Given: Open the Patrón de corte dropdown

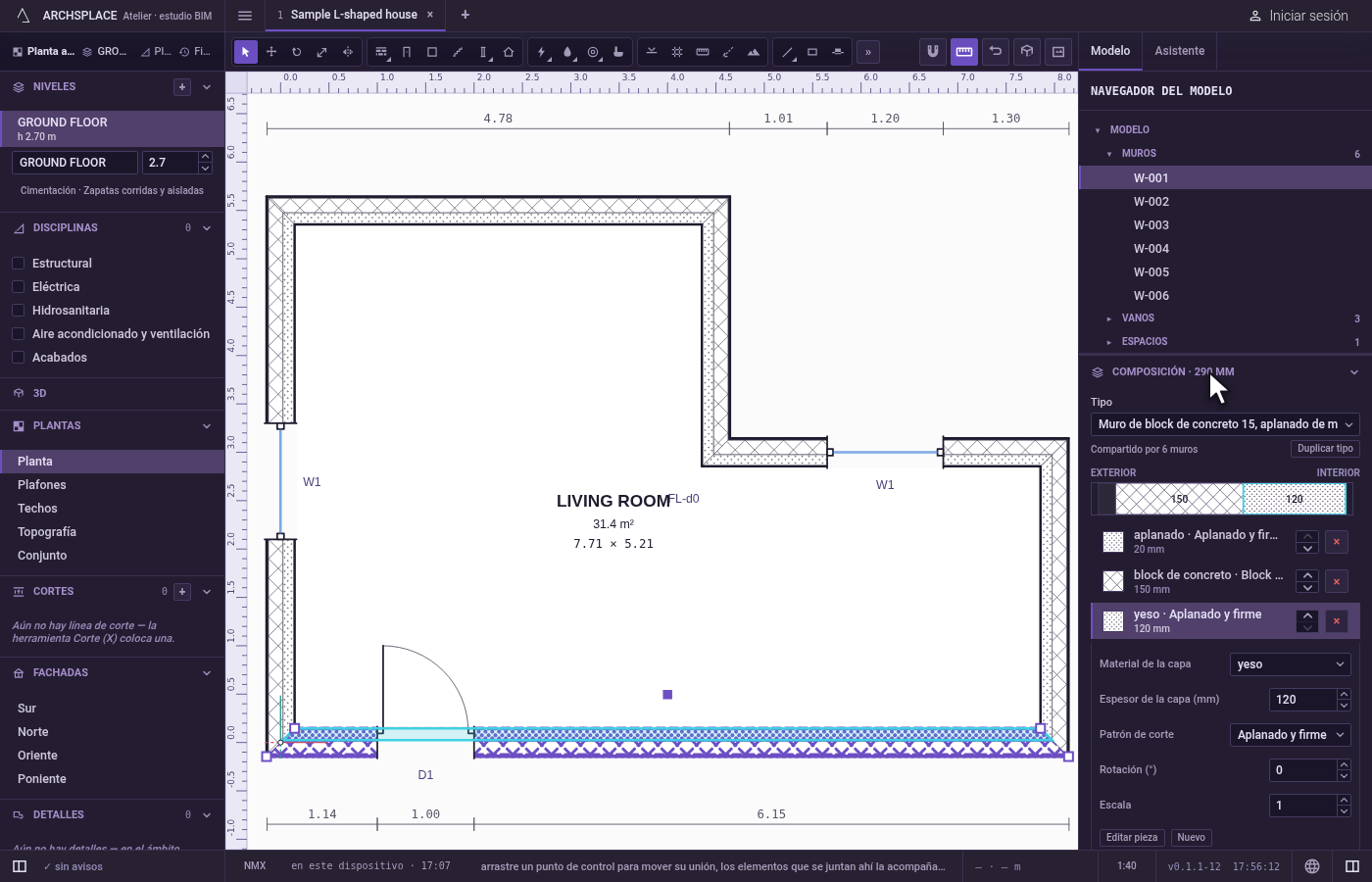Looking at the screenshot, I should [1291, 735].
